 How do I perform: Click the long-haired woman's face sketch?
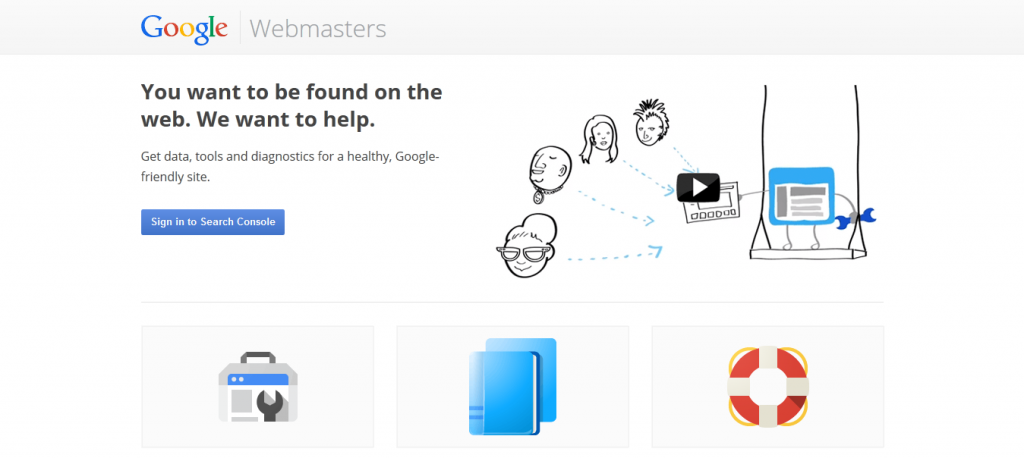point(598,140)
